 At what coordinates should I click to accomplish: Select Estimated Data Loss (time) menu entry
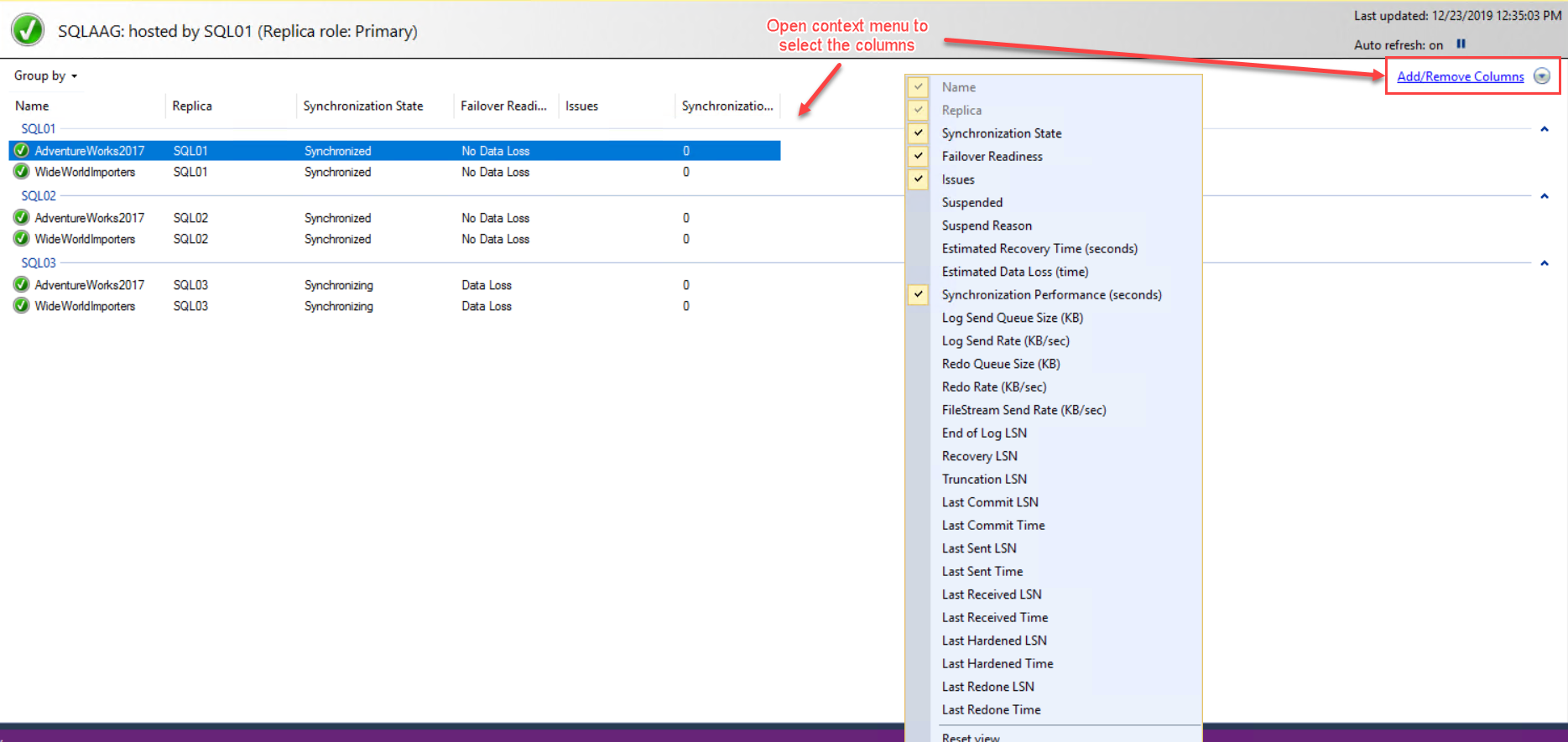point(1015,272)
